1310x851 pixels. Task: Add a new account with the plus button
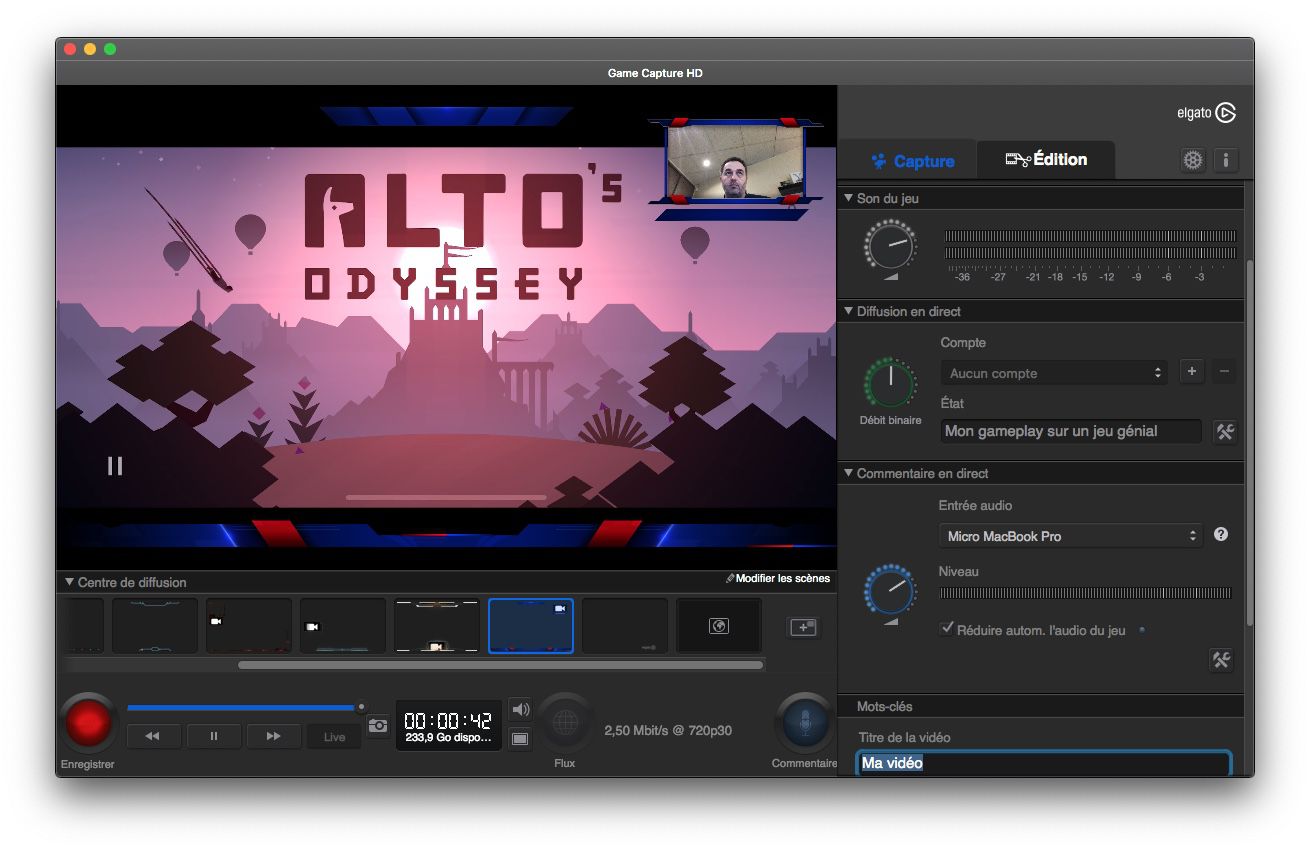1191,371
